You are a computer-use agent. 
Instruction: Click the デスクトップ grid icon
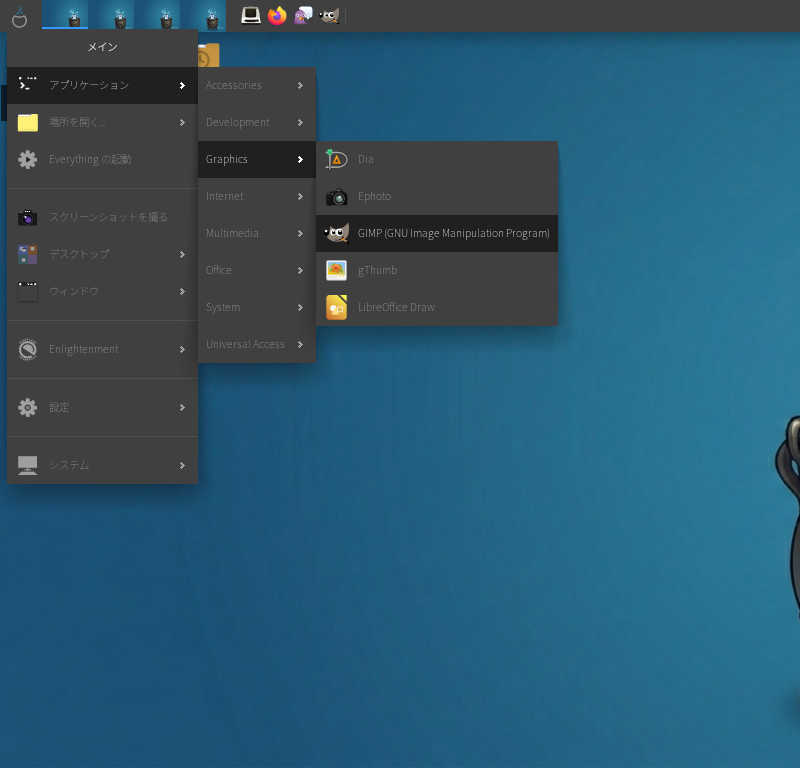28,254
